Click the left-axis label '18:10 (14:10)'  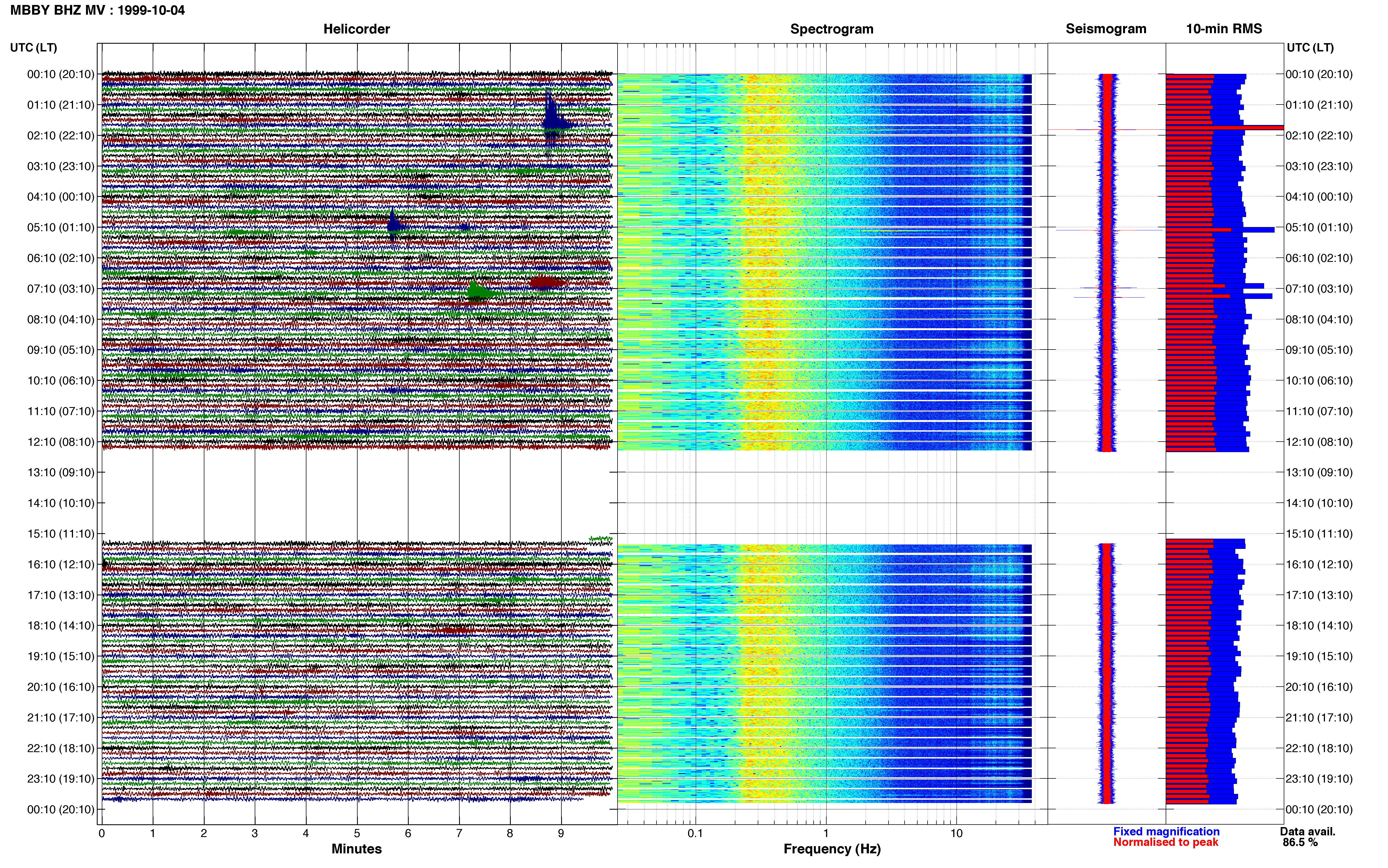point(61,626)
